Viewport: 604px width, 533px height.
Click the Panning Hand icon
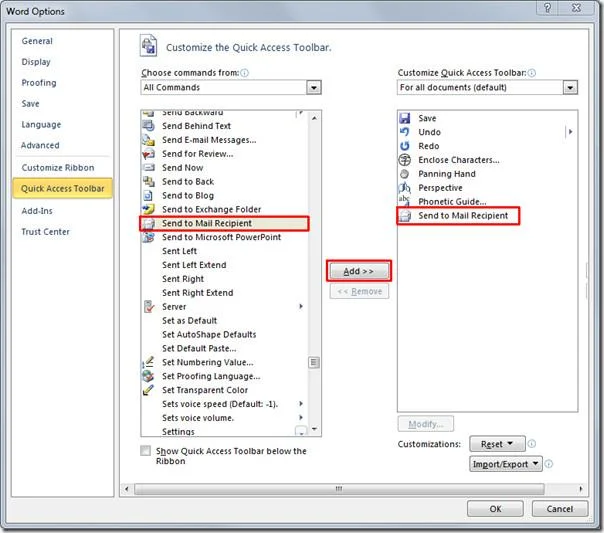[404, 174]
